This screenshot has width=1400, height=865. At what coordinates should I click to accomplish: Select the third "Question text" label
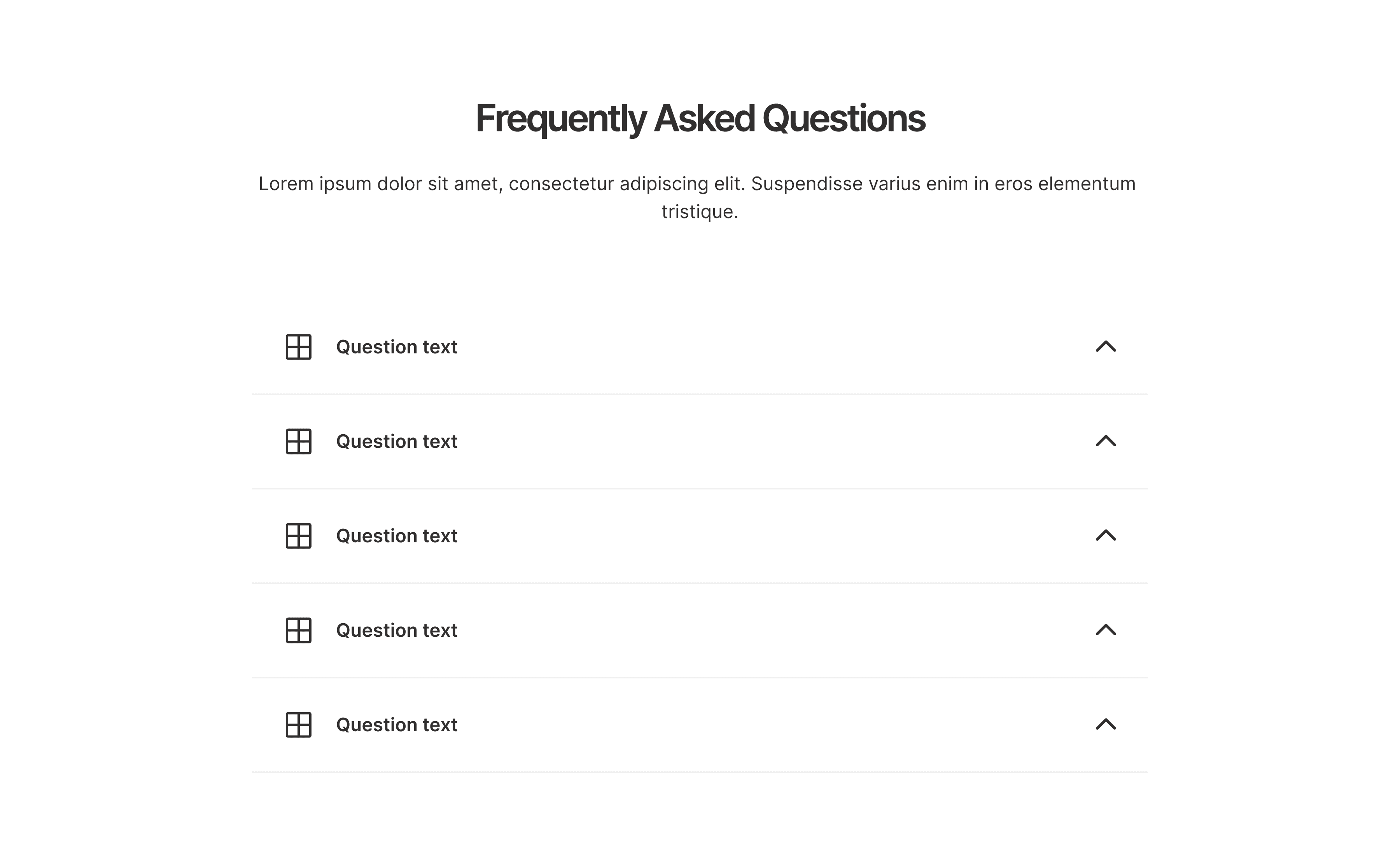pos(397,535)
